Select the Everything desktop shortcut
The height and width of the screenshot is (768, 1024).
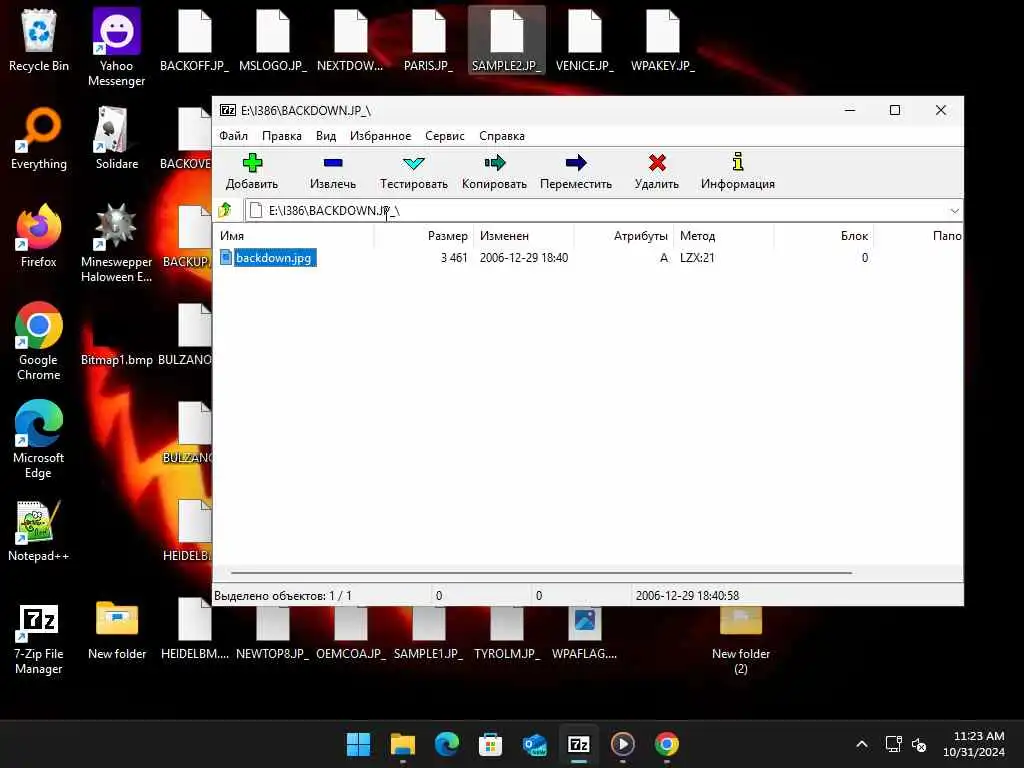39,139
